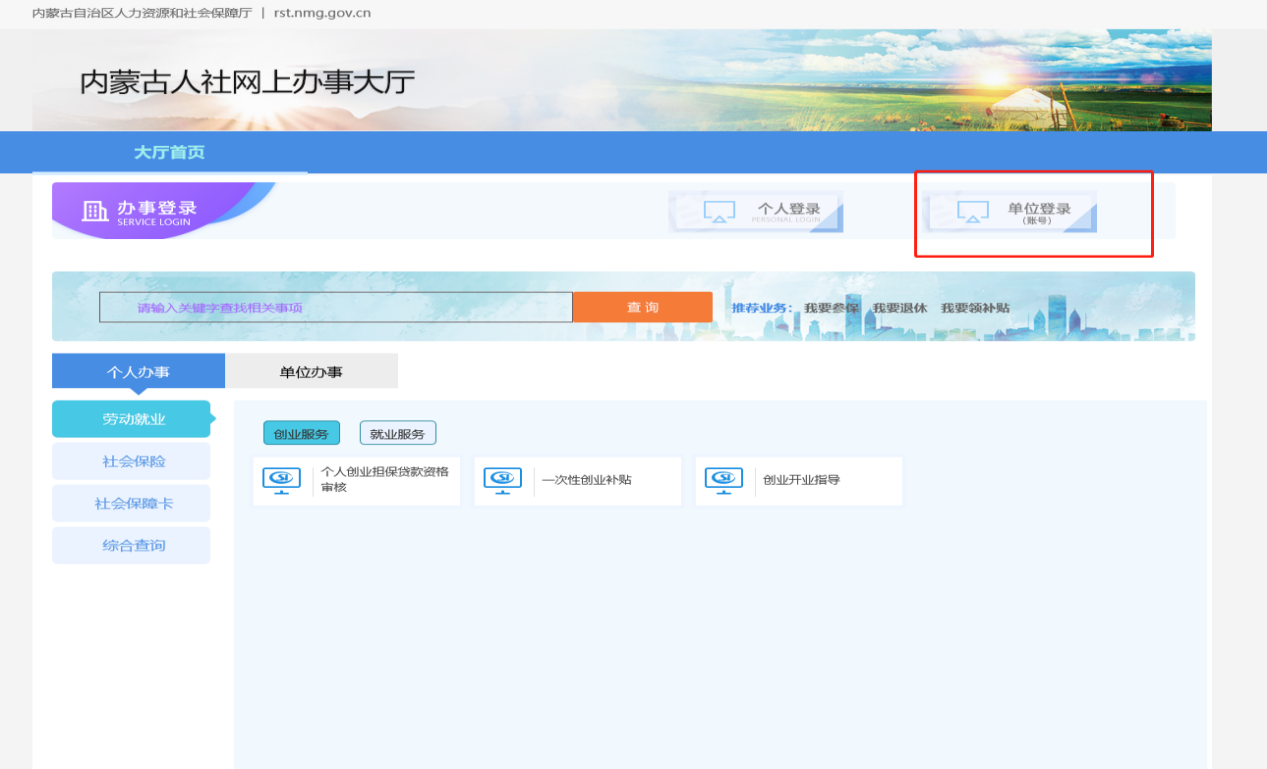Click the monitor icon in 个人登录
Viewport: 1267px width, 769px height.
point(719,212)
